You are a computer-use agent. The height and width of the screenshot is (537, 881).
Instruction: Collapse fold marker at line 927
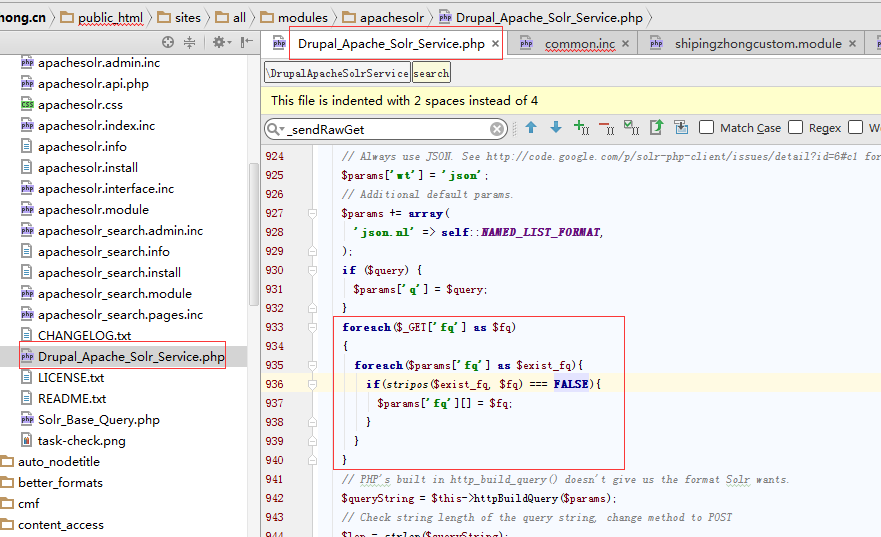tap(312, 213)
